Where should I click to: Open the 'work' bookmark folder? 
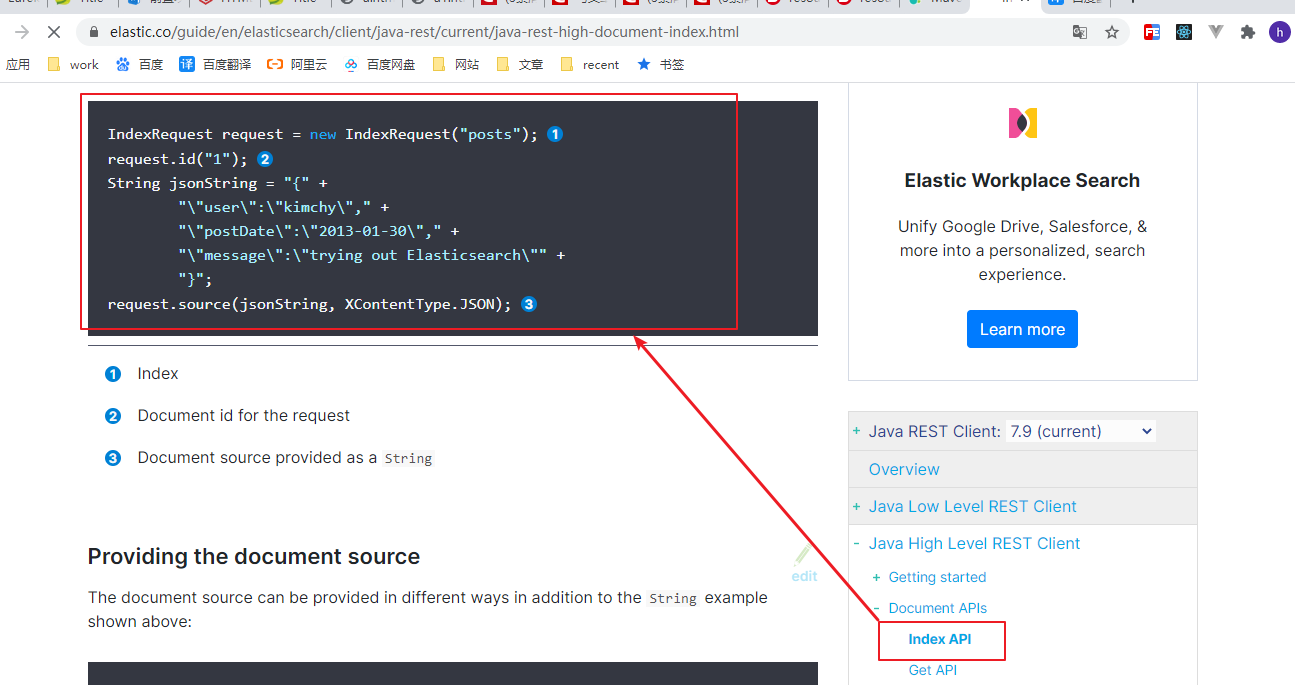click(73, 64)
